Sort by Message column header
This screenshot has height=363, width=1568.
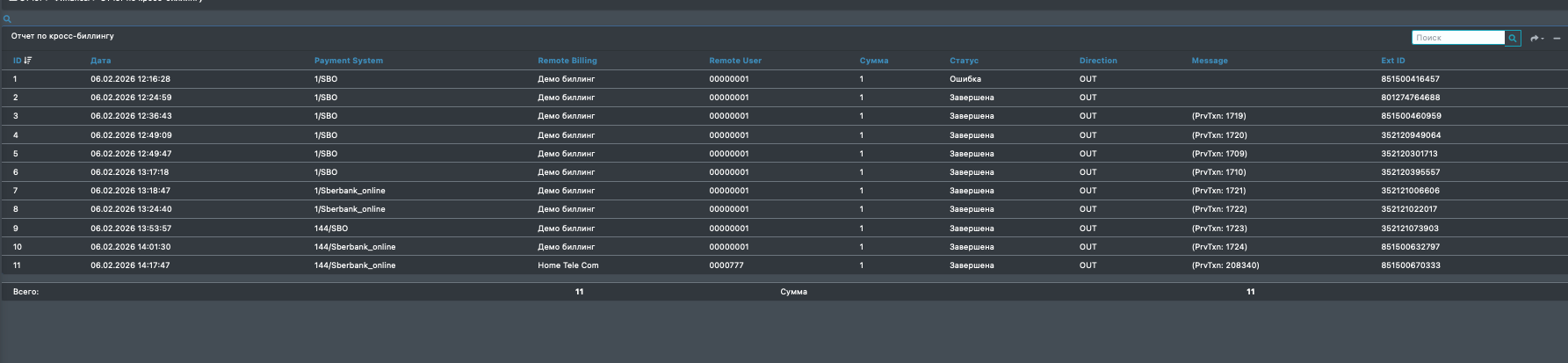(x=1209, y=61)
